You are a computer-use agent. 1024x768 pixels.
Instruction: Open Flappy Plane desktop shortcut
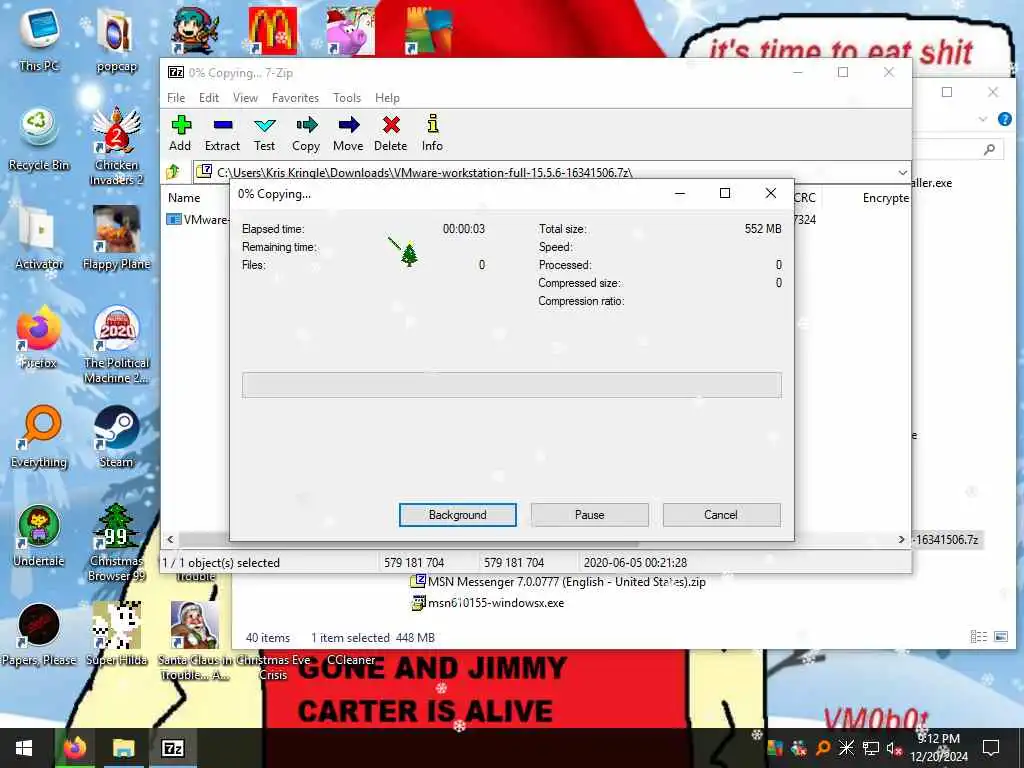point(116,238)
